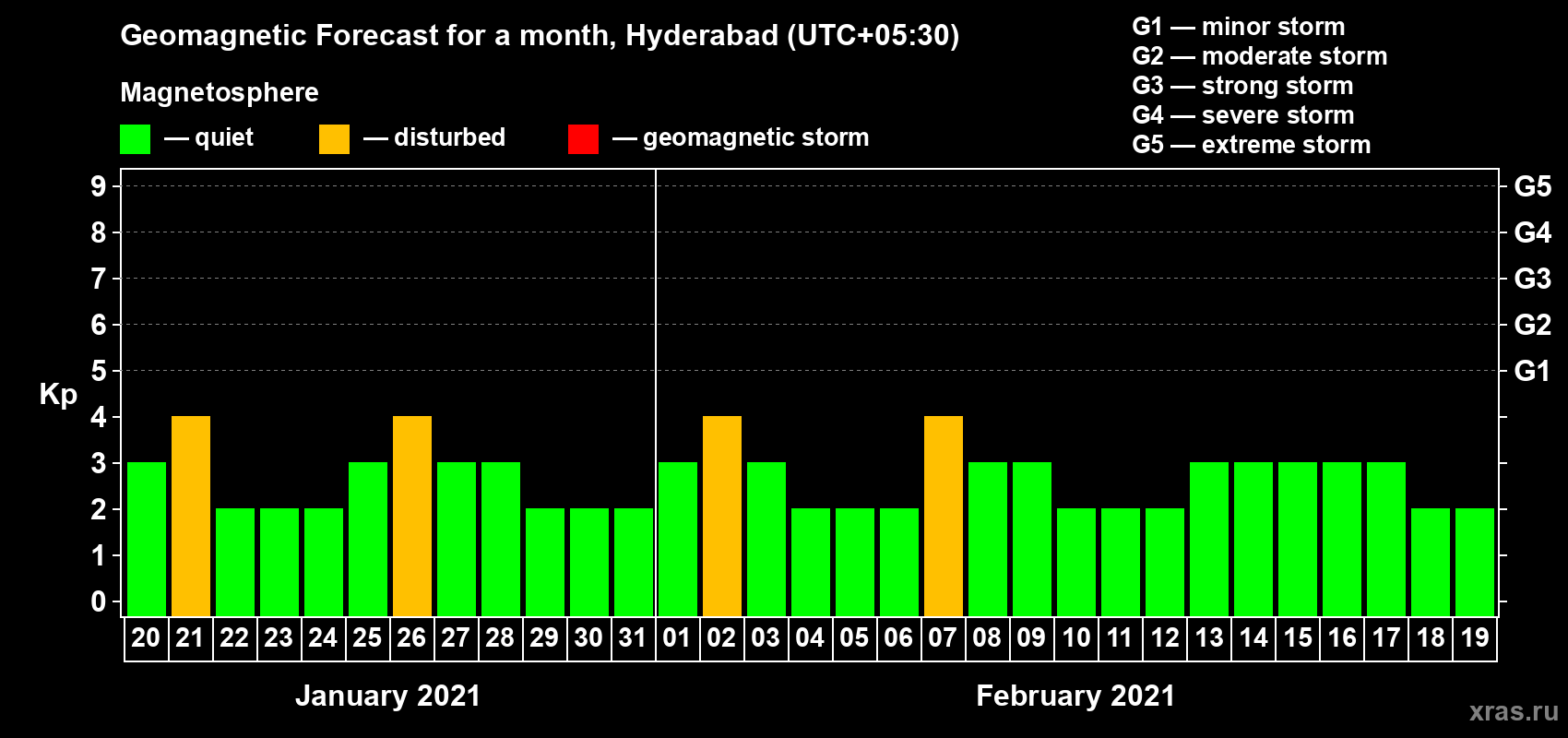The width and height of the screenshot is (1568, 738).
Task: Click the red geomagnetic storm legend swatch
Action: 583,139
